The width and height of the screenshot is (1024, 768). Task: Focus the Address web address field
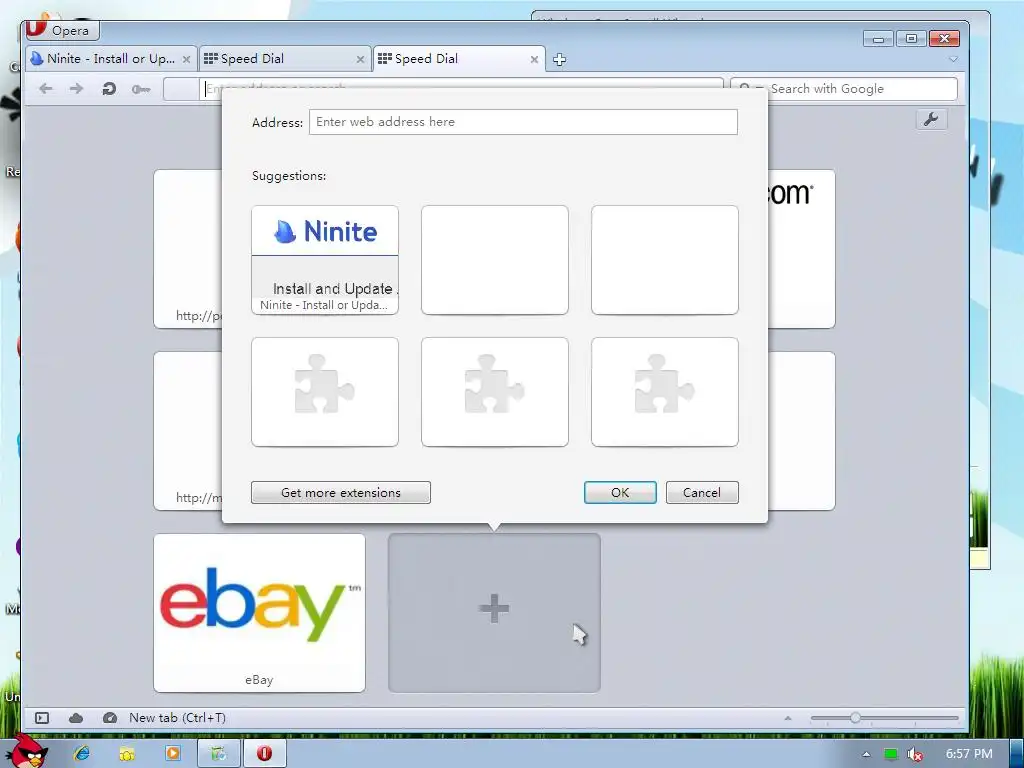[523, 122]
